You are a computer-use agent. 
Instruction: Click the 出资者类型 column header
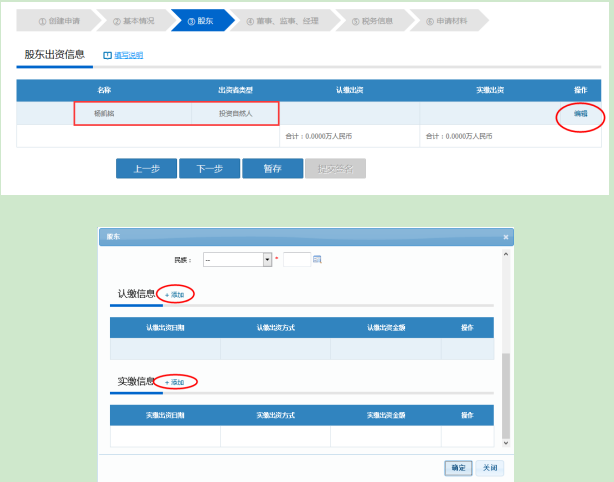pyautogui.click(x=235, y=90)
